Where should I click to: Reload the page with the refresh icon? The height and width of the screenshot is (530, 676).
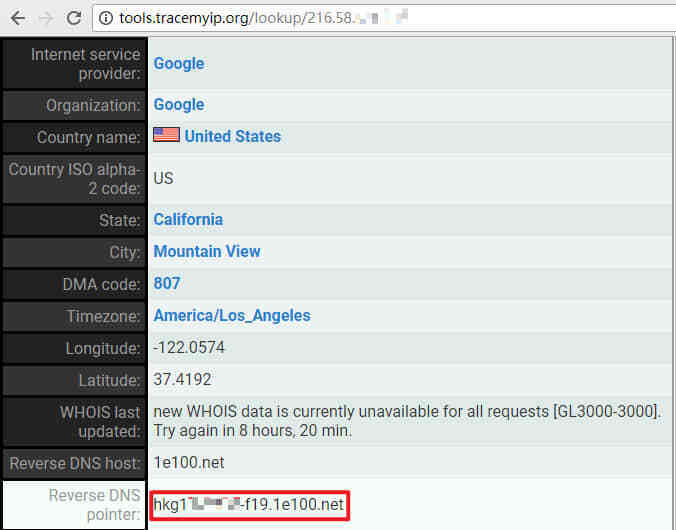point(74,18)
